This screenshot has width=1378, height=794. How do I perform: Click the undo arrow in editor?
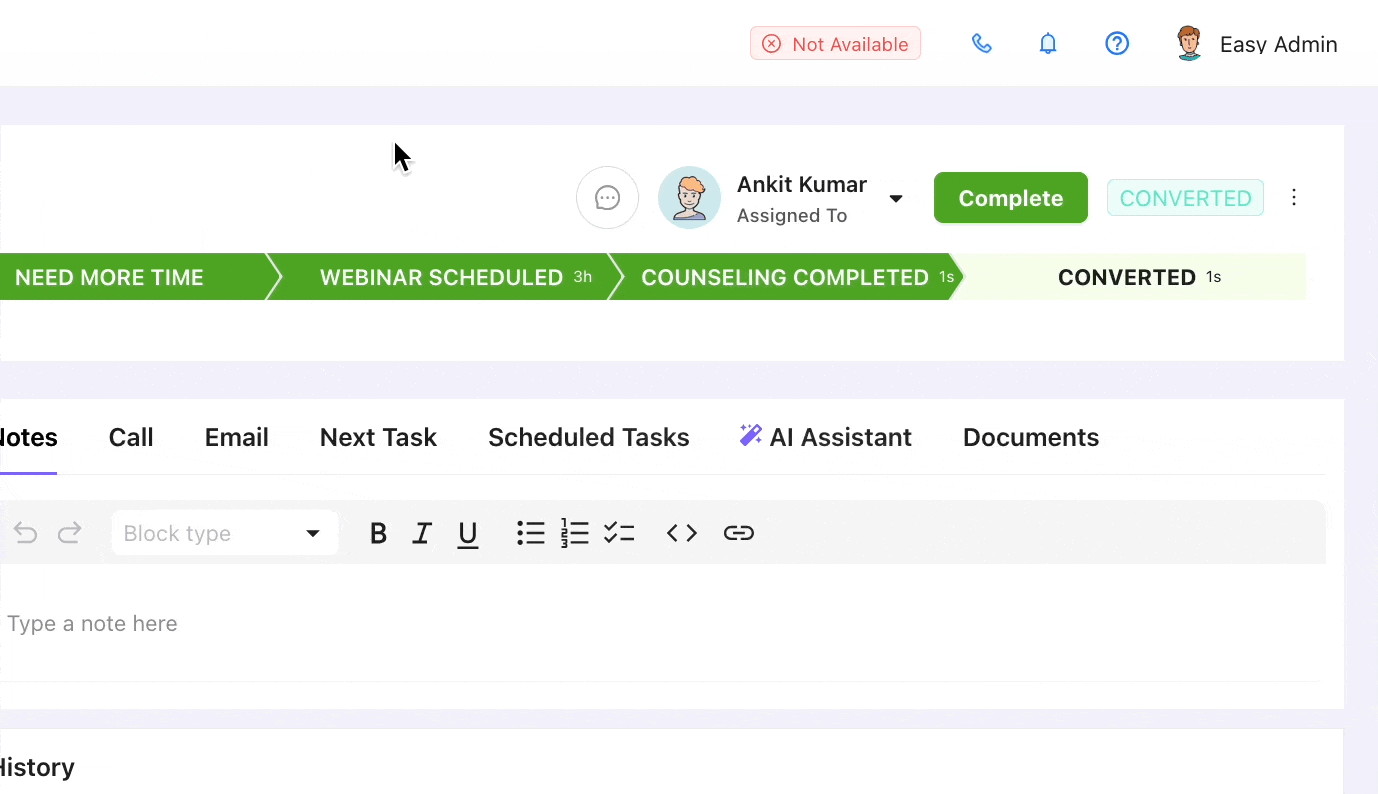click(x=26, y=533)
